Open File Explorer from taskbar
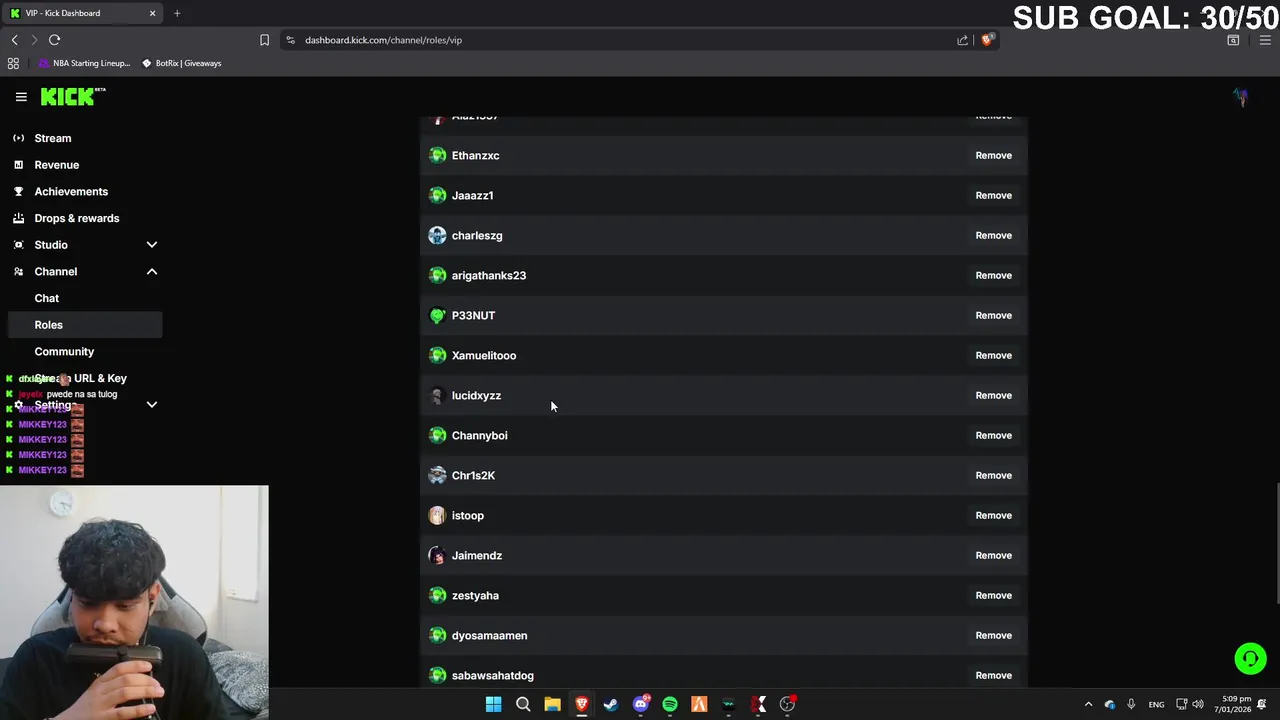 (552, 704)
